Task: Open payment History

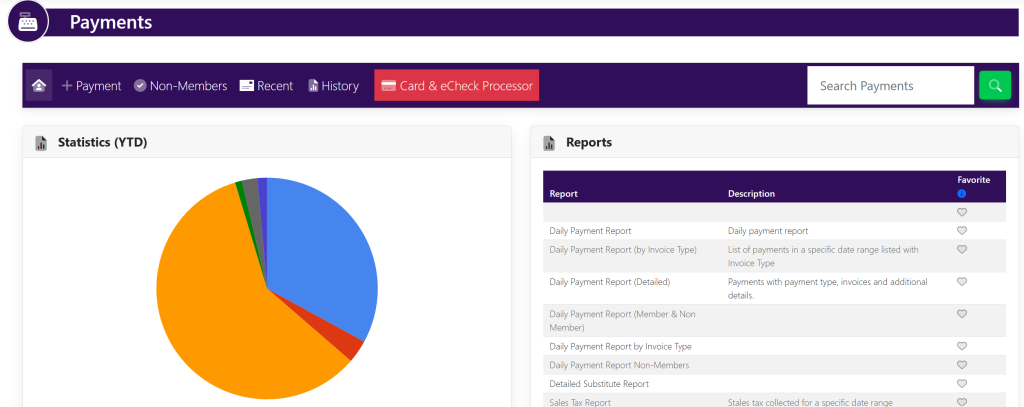Action: point(333,86)
